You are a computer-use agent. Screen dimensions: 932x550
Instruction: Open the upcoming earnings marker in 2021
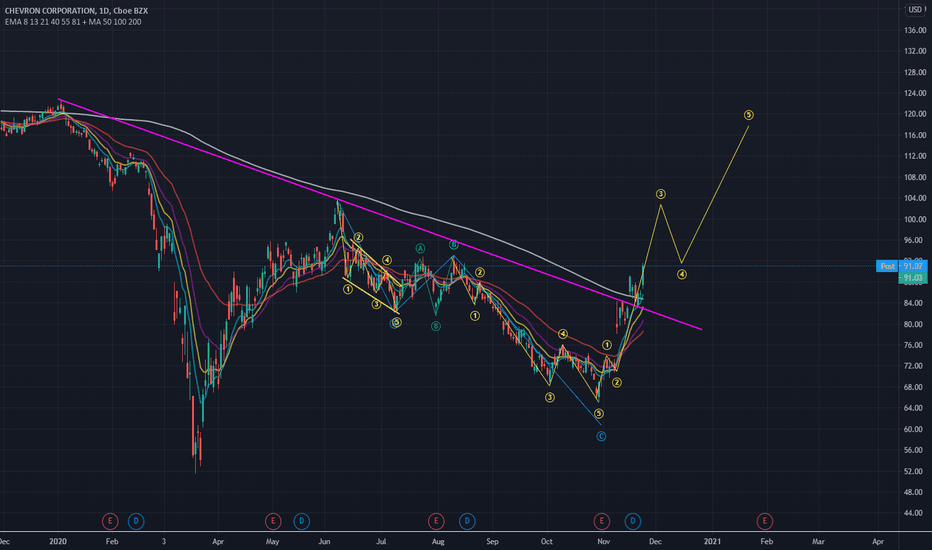764,521
